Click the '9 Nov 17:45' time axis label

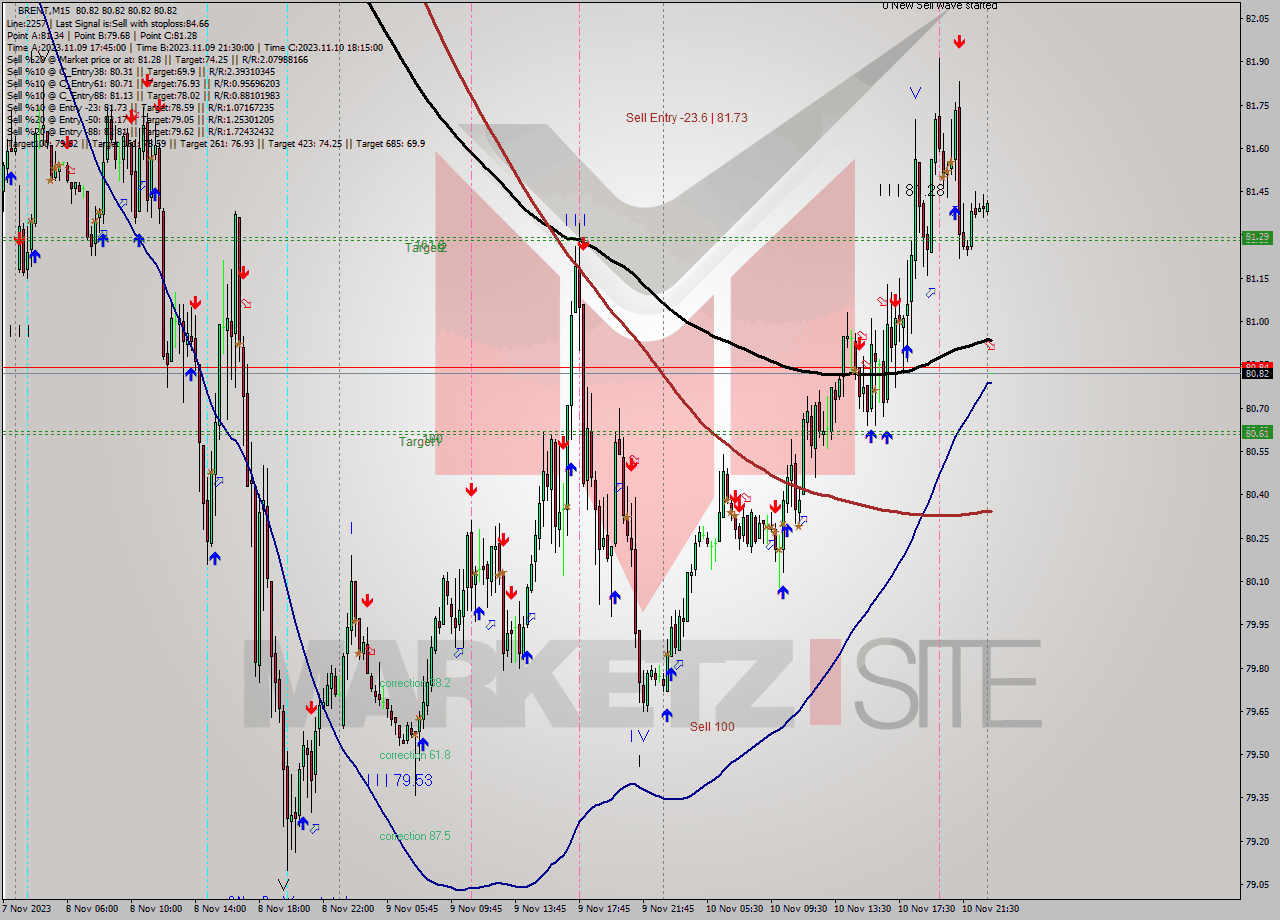coord(603,909)
